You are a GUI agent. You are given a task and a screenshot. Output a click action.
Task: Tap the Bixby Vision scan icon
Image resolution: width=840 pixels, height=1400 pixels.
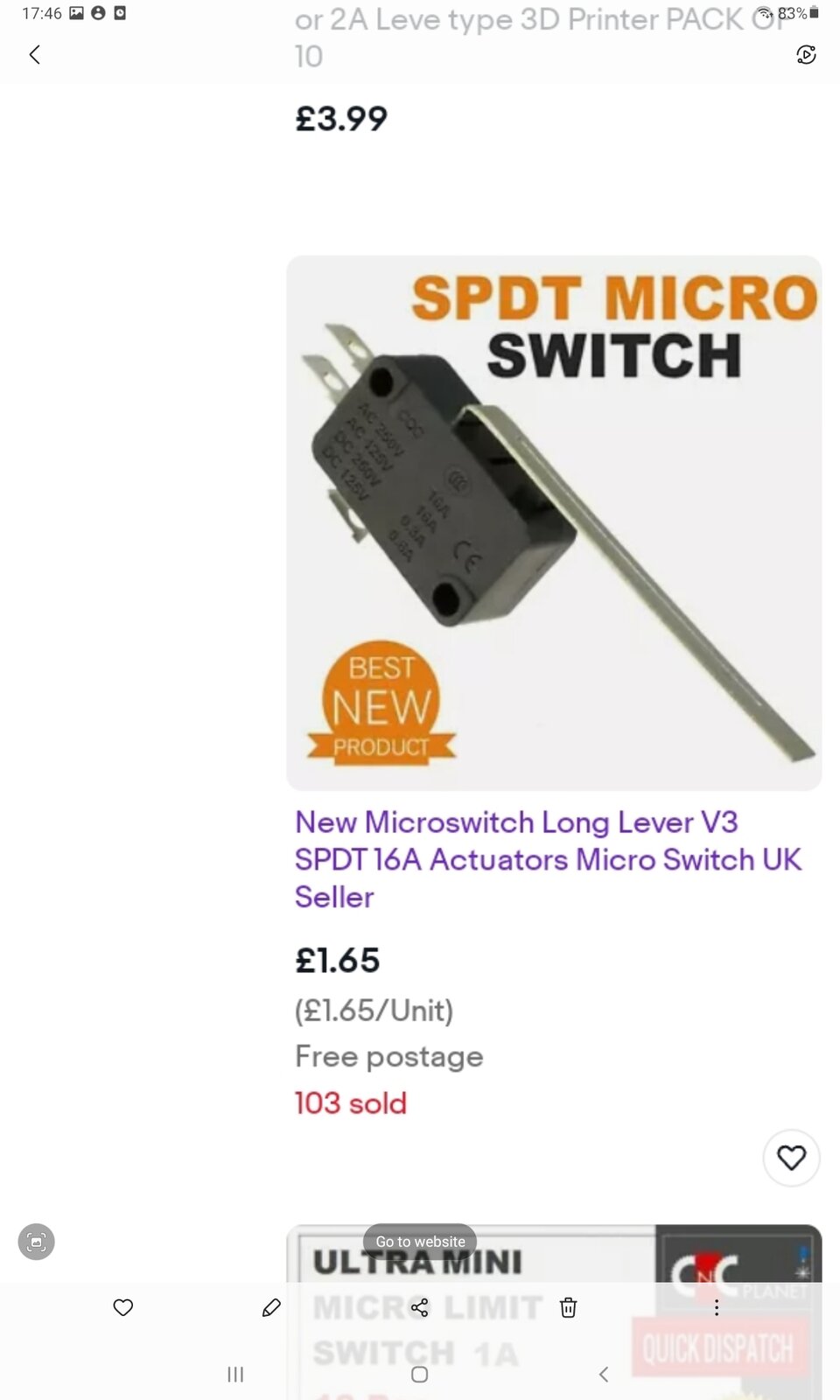coord(37,1241)
